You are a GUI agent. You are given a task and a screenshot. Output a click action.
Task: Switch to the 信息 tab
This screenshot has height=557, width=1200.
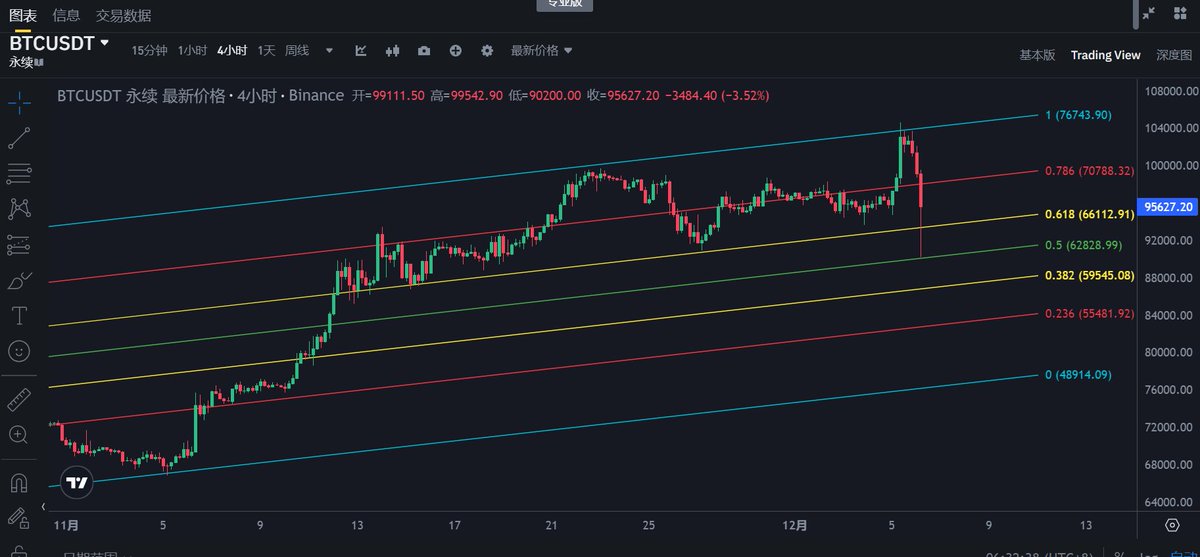click(x=67, y=15)
